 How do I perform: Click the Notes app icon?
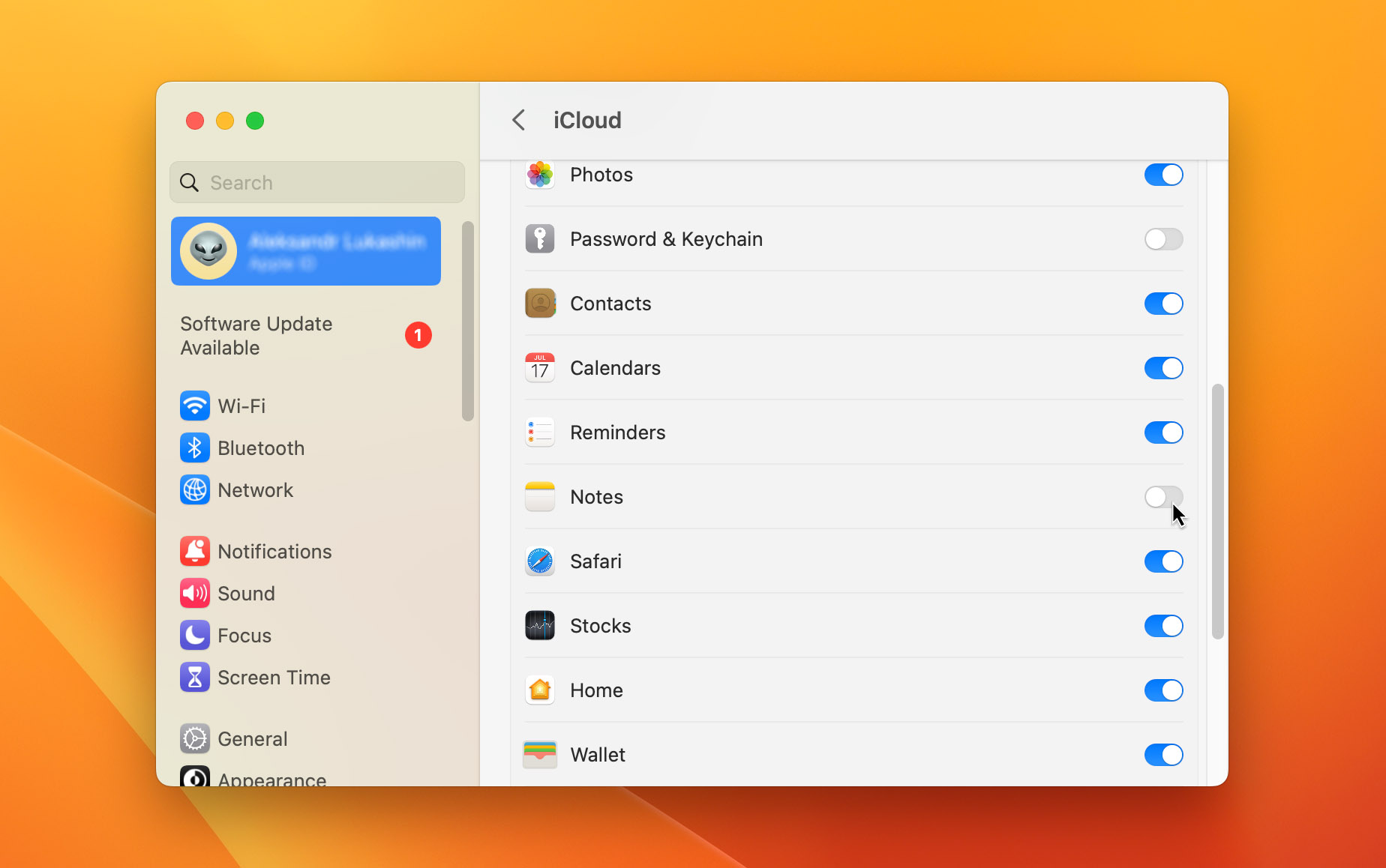coord(540,497)
